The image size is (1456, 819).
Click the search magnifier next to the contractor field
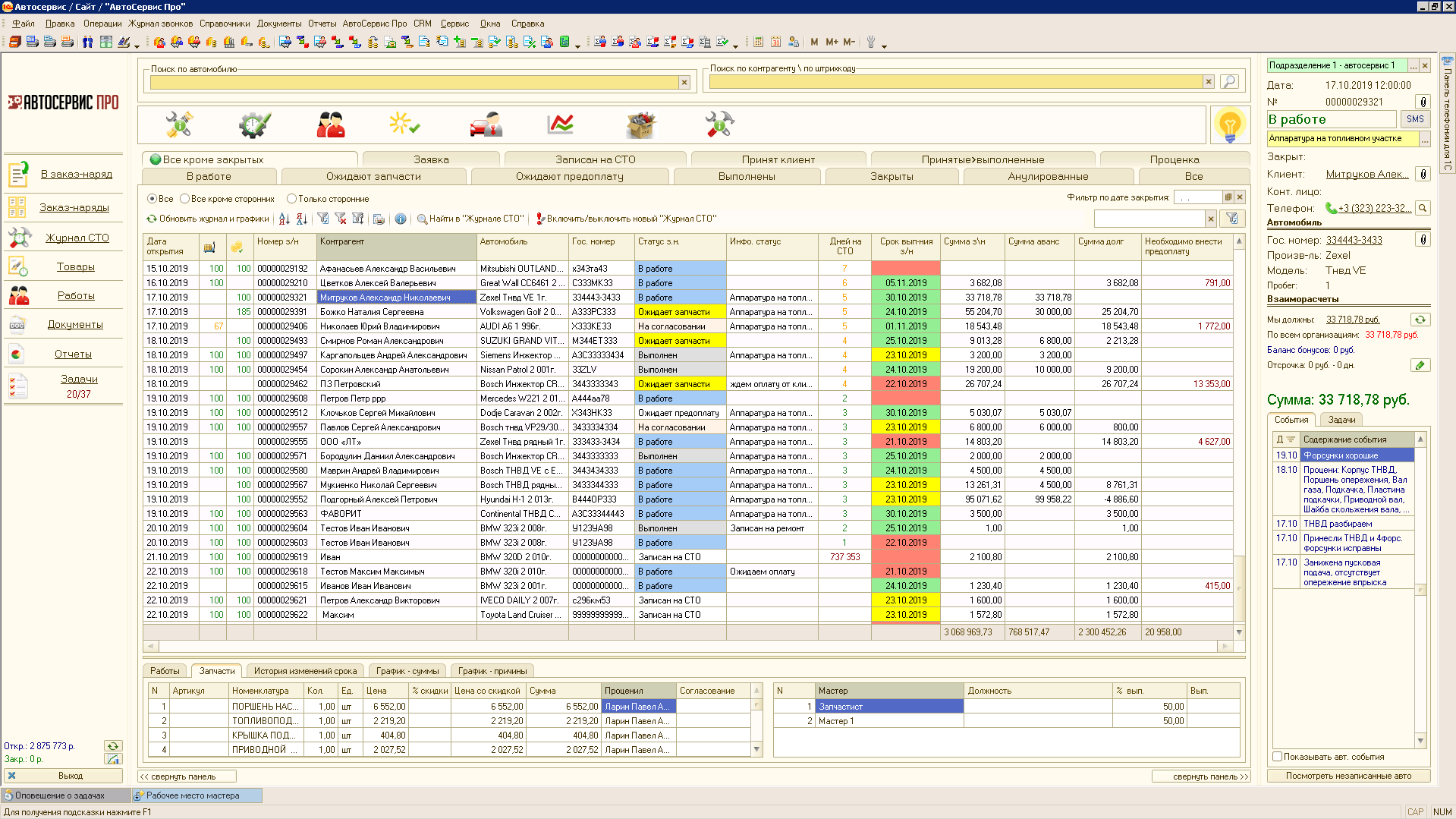click(1229, 81)
